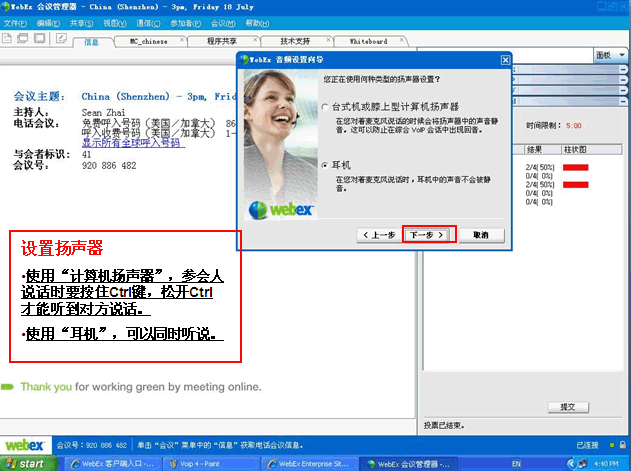Click the 下一步 next button
The height and width of the screenshot is (471, 631).
coord(427,235)
